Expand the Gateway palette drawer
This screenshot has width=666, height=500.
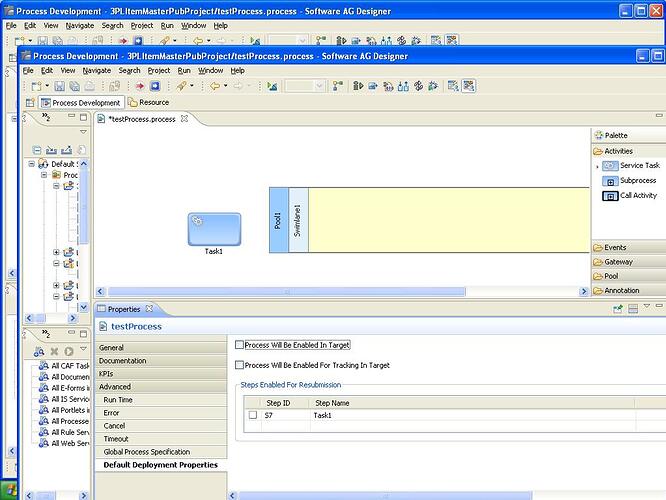629,262
